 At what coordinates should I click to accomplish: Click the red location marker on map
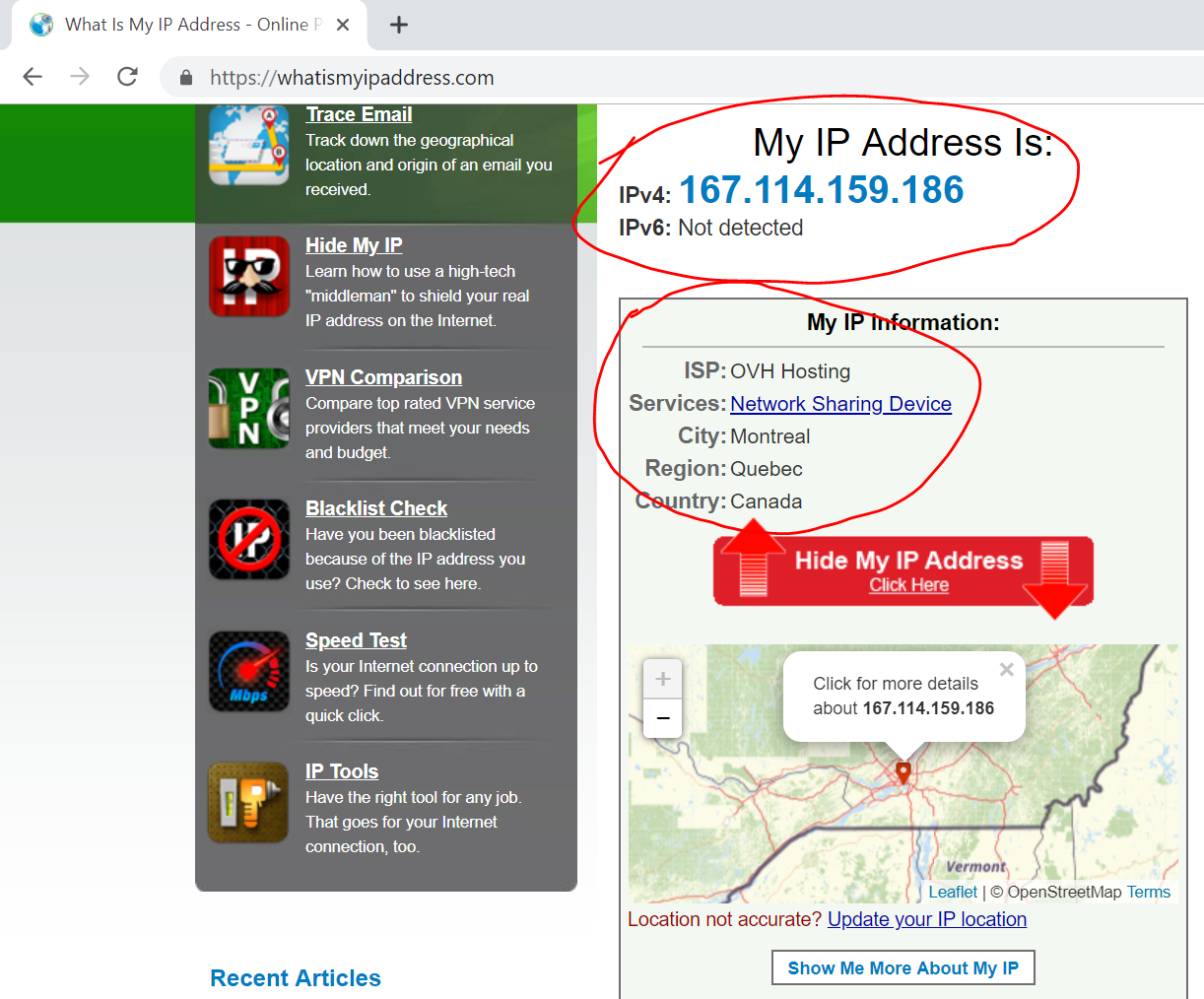[x=903, y=772]
